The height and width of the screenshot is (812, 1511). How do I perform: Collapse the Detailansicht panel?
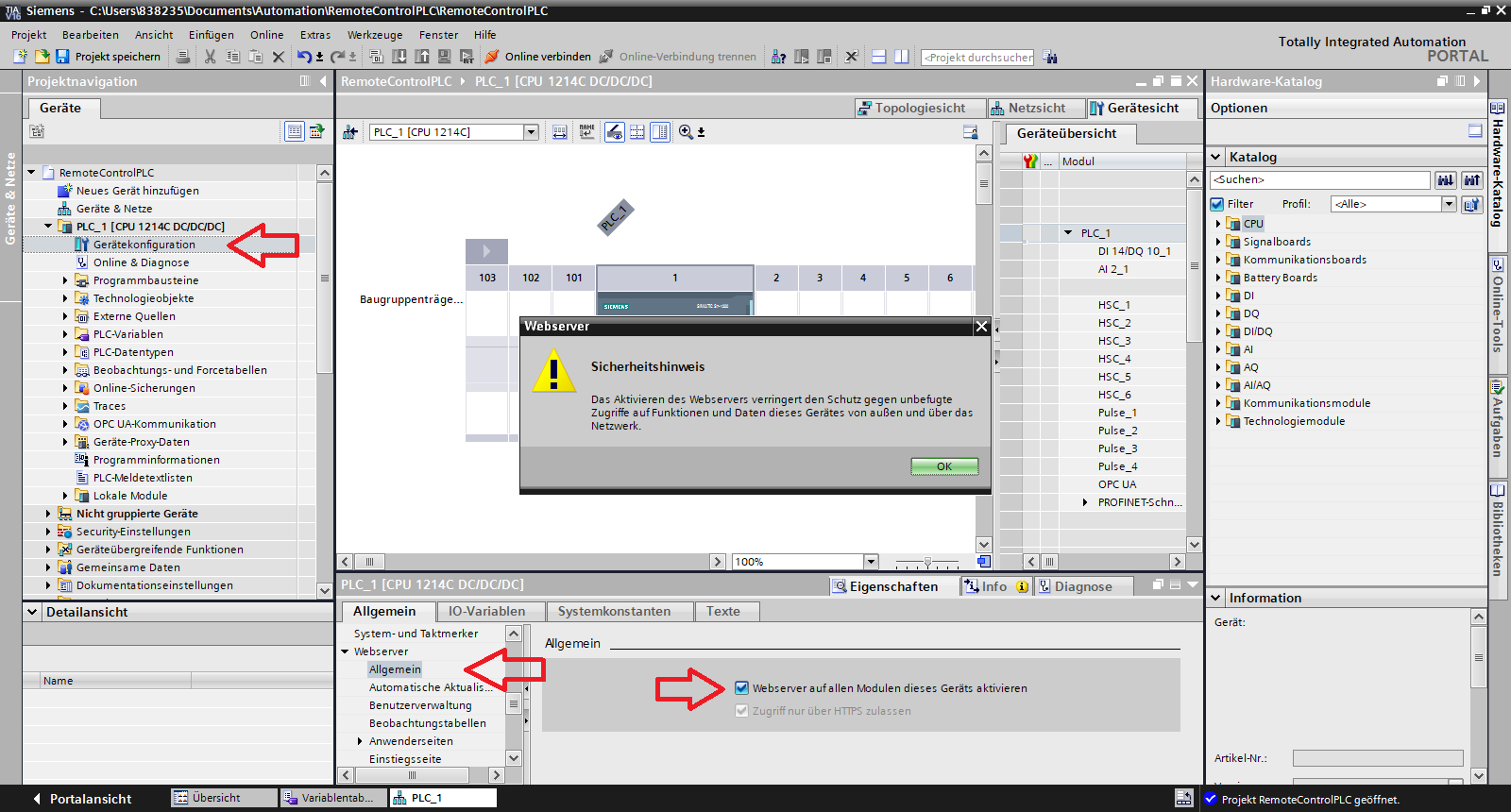tap(33, 612)
